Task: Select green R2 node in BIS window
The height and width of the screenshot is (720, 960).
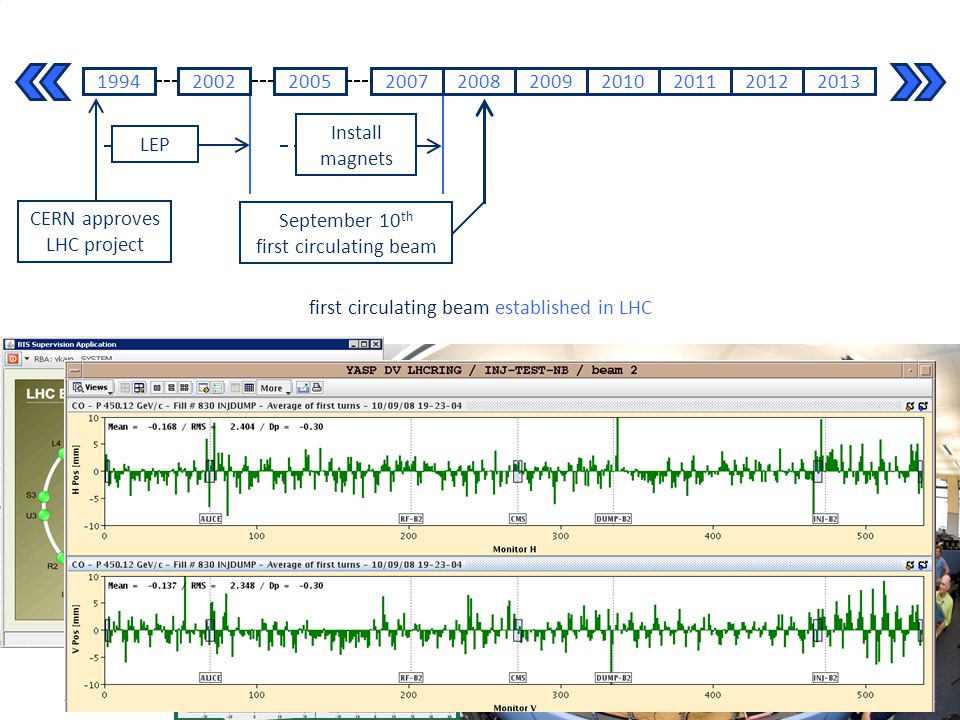Action: pyautogui.click(x=62, y=558)
